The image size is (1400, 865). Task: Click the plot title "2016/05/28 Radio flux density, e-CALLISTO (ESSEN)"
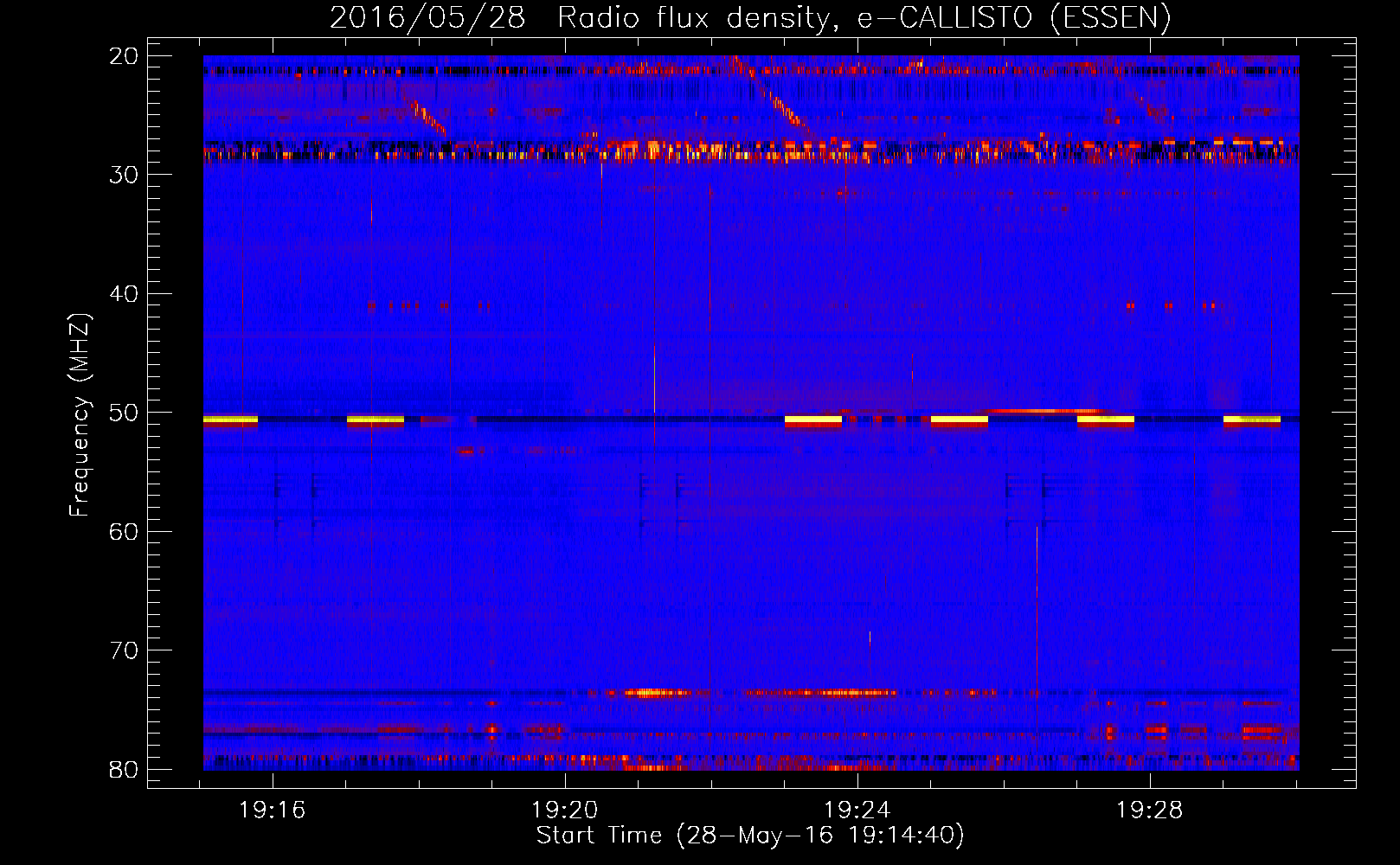pos(750,17)
